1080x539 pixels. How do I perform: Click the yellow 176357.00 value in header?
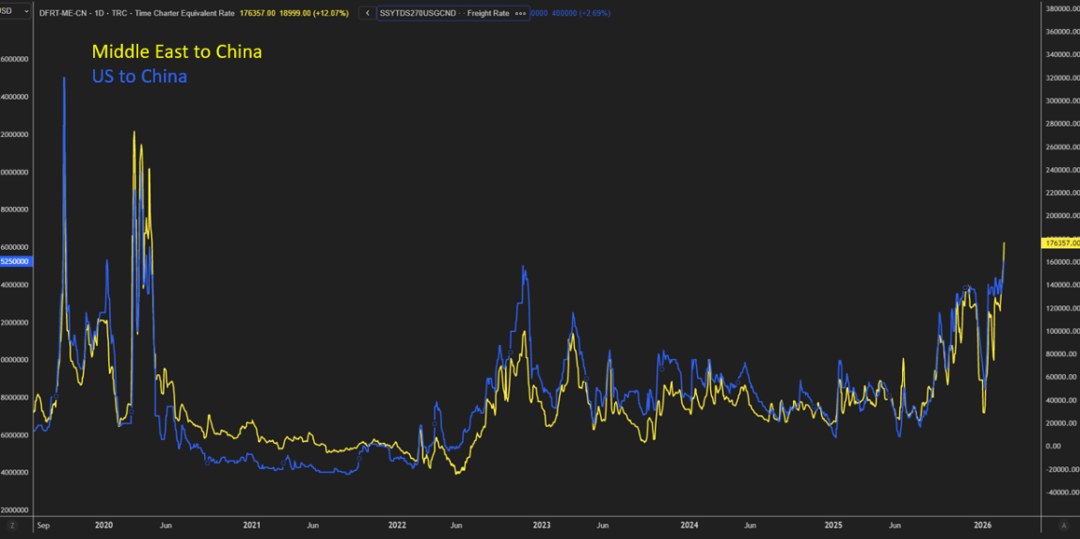(x=257, y=13)
